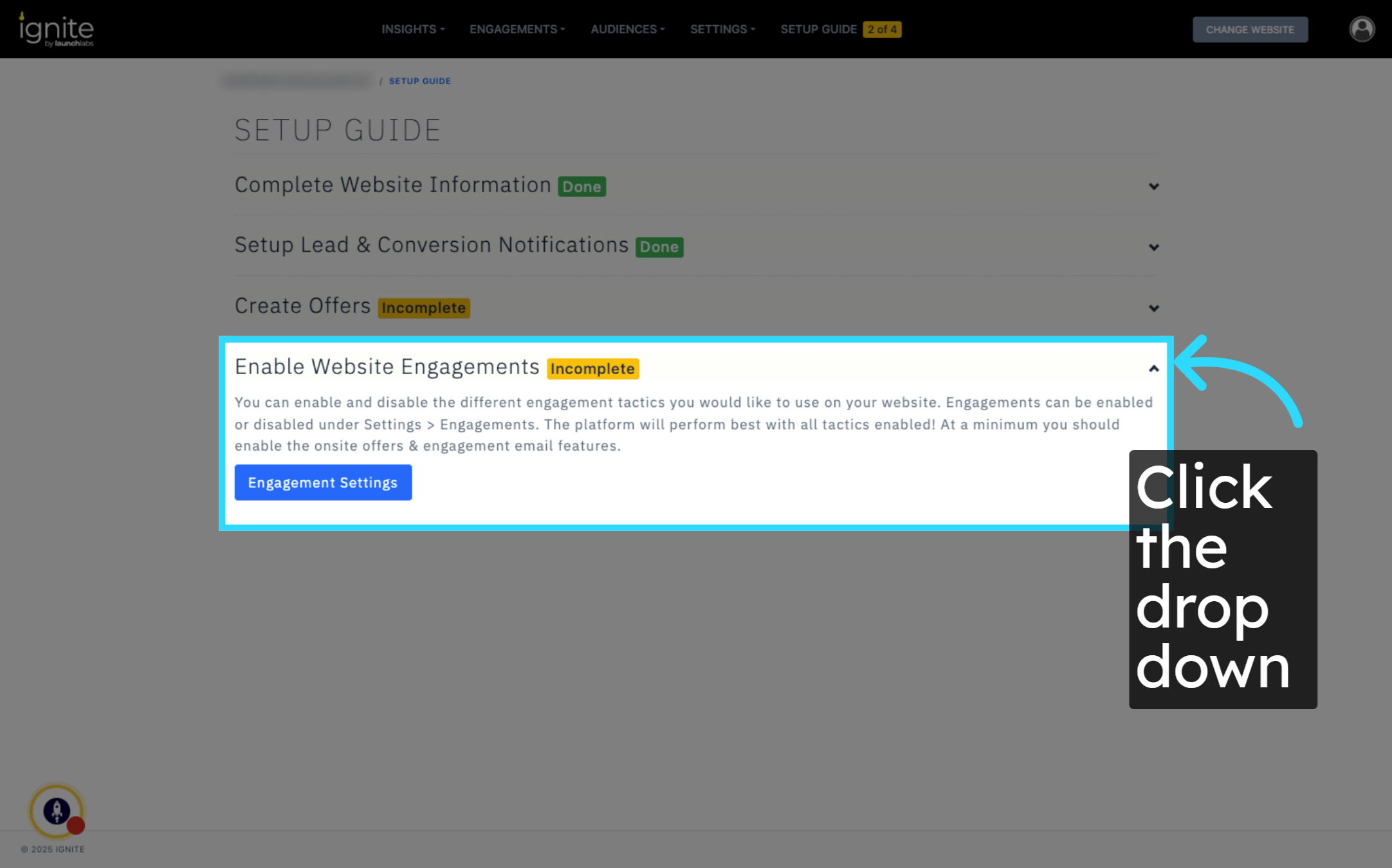Click the Enable Website Engagements heading
Screen dimensions: 1392x868
pos(387,366)
